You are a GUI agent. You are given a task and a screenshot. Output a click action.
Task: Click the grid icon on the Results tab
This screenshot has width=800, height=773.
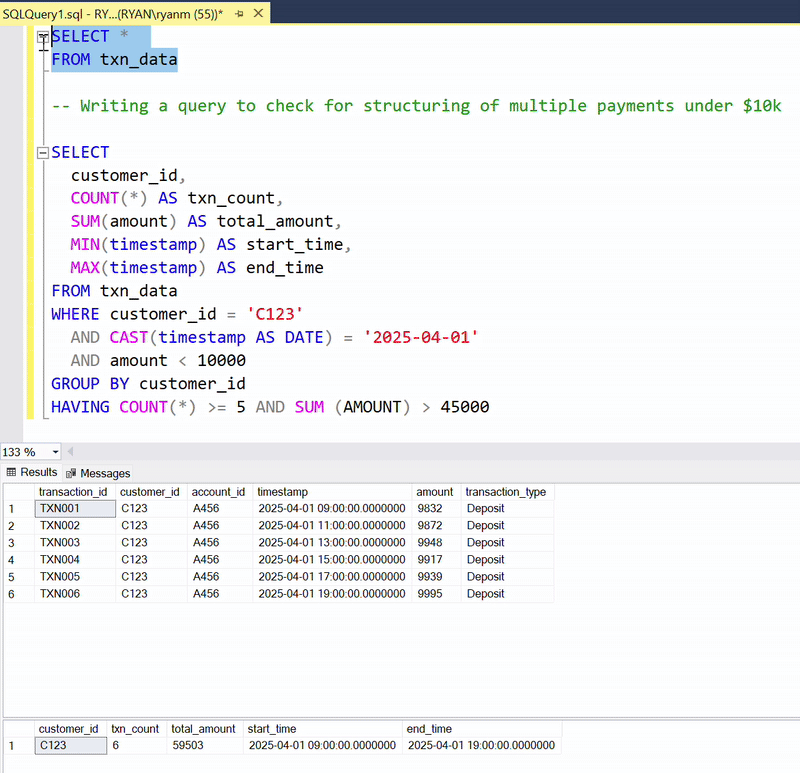pyautogui.click(x=11, y=472)
